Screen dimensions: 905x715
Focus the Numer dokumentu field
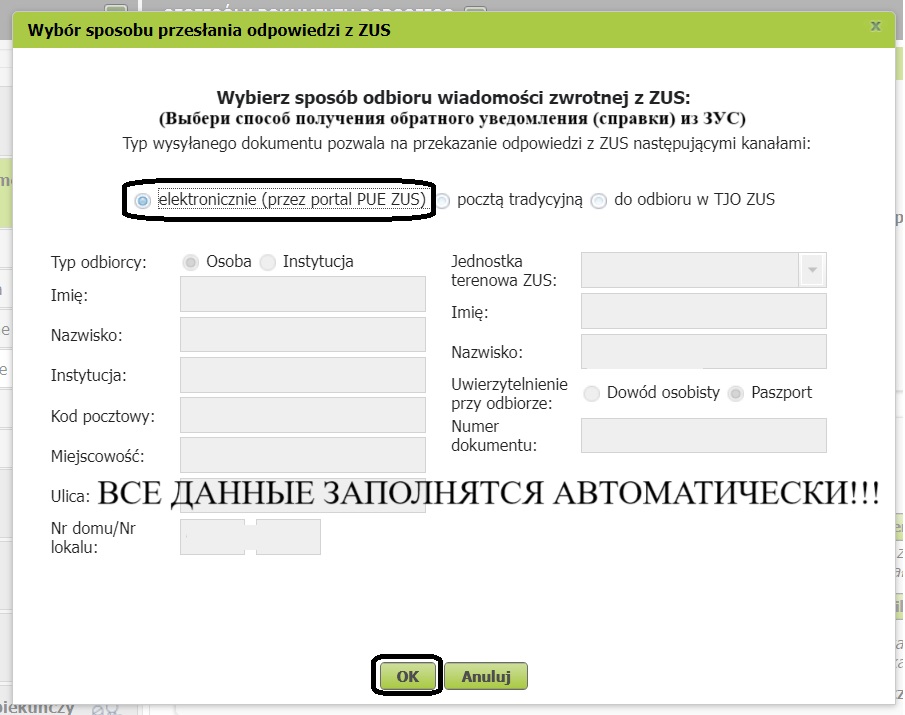point(703,435)
